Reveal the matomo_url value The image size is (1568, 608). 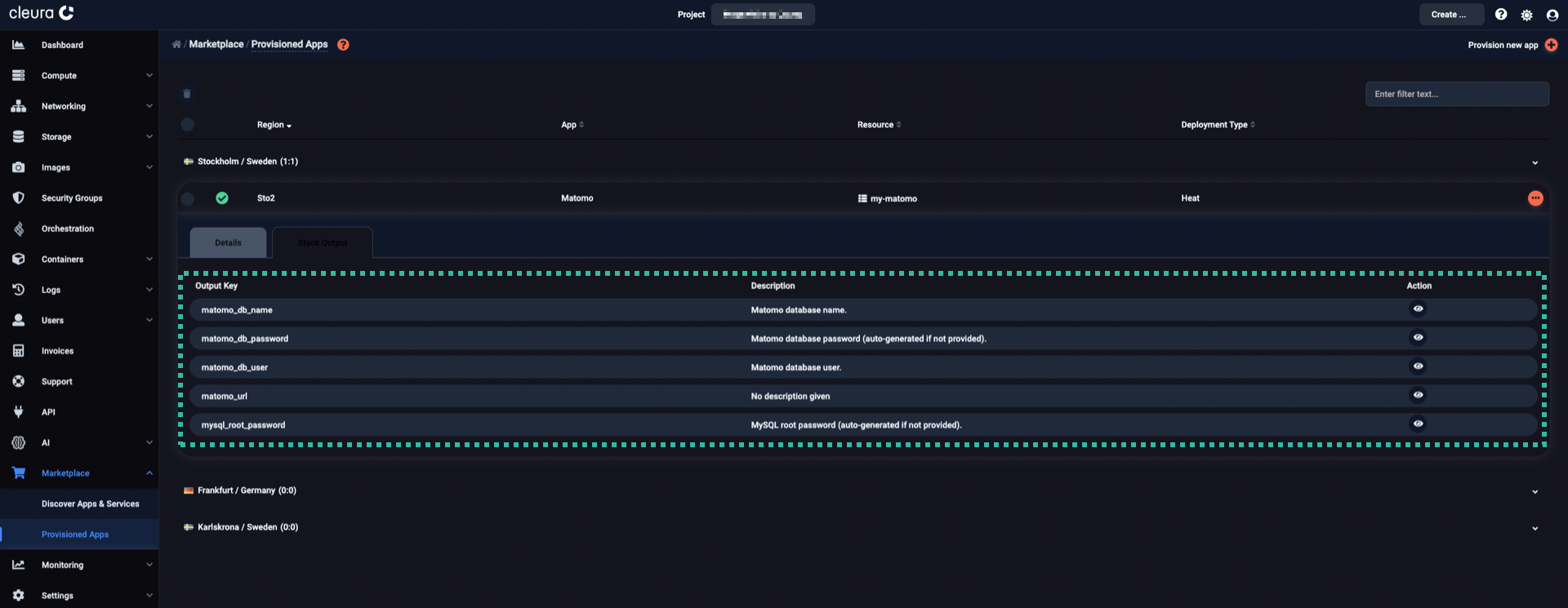[x=1418, y=395]
